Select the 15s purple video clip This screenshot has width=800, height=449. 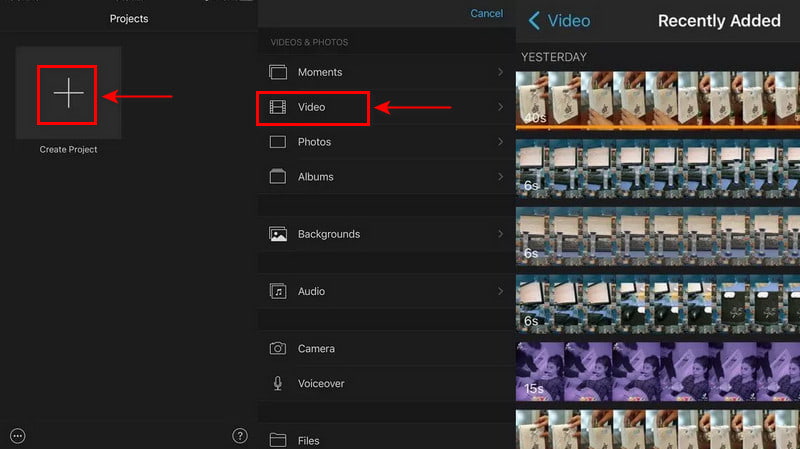click(658, 371)
